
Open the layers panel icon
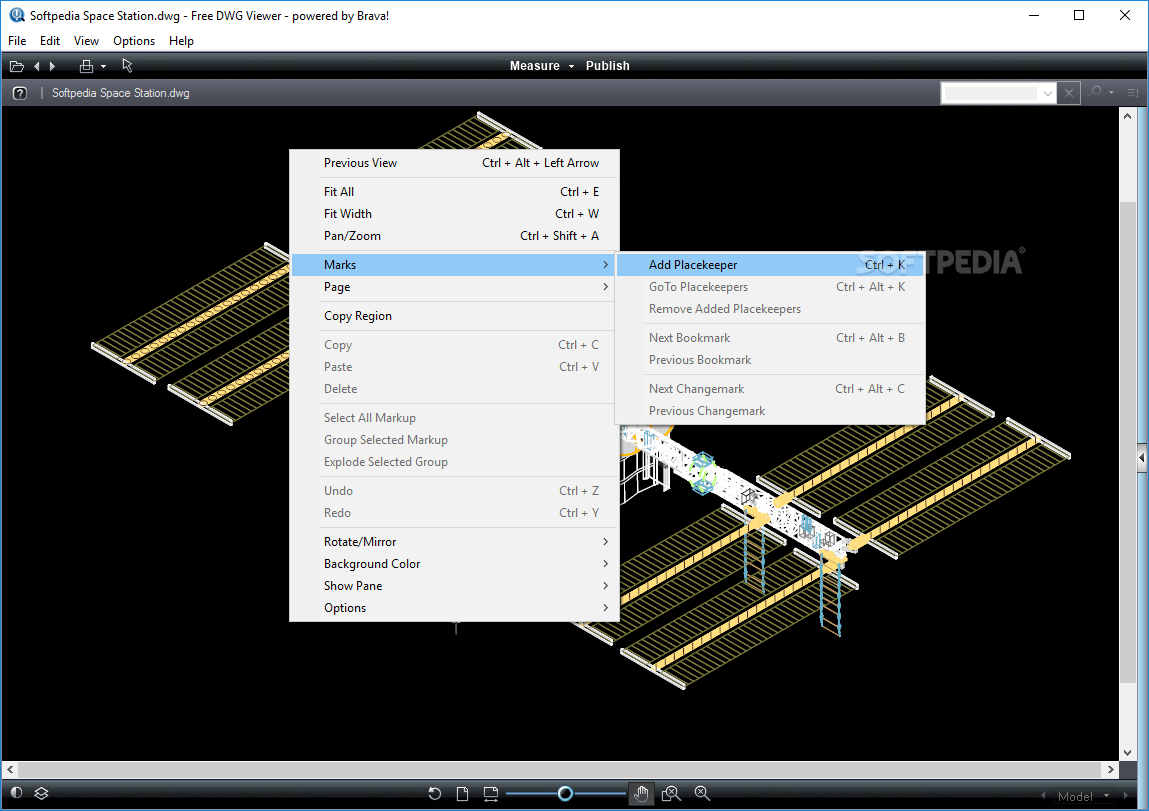tap(41, 793)
